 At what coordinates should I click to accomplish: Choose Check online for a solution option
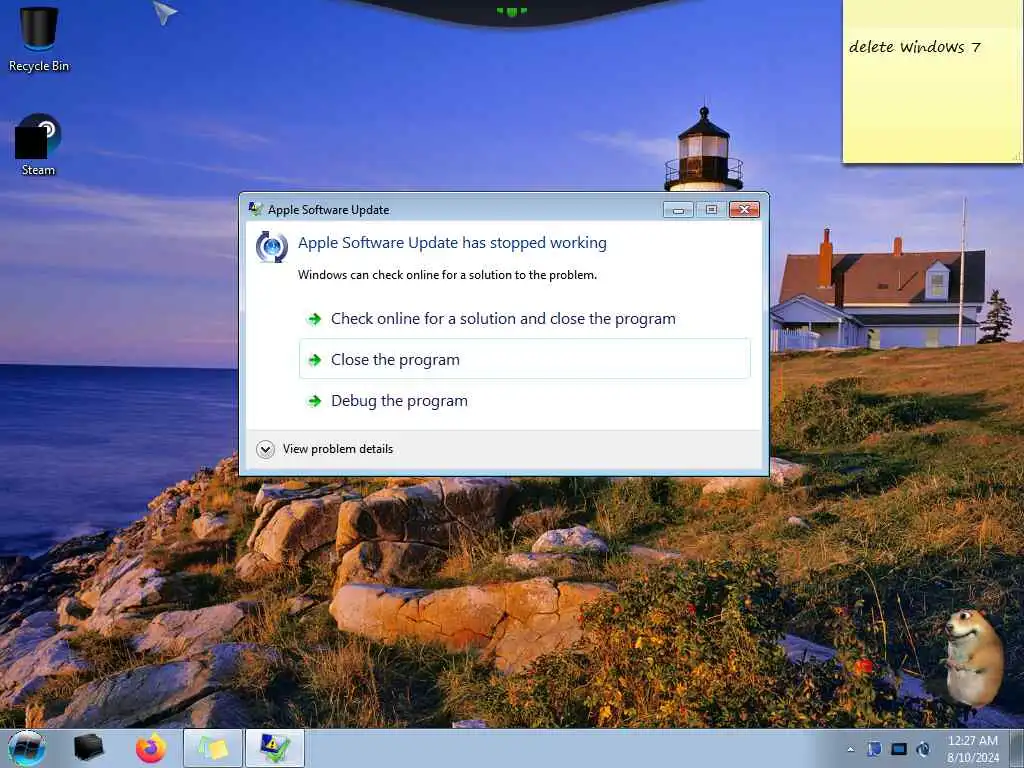pyautogui.click(x=524, y=319)
